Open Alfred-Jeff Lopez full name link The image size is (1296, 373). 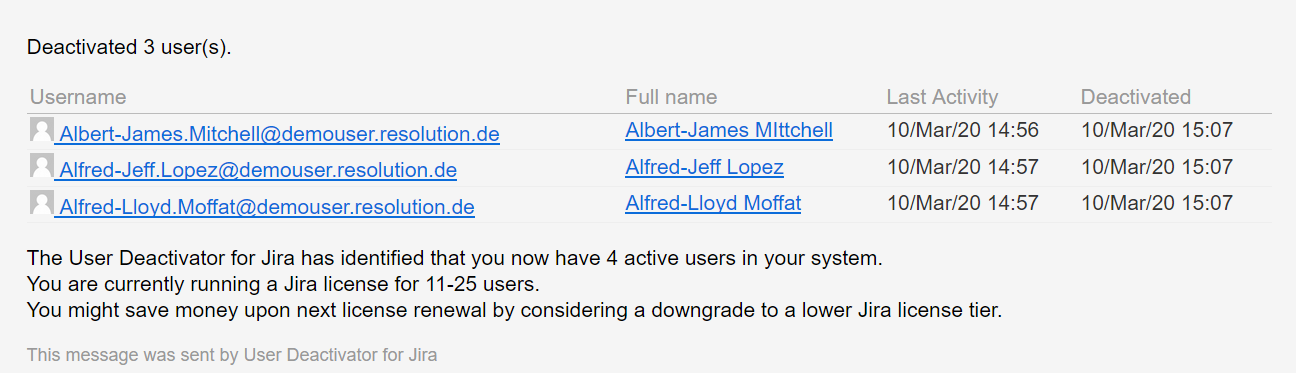pos(705,167)
